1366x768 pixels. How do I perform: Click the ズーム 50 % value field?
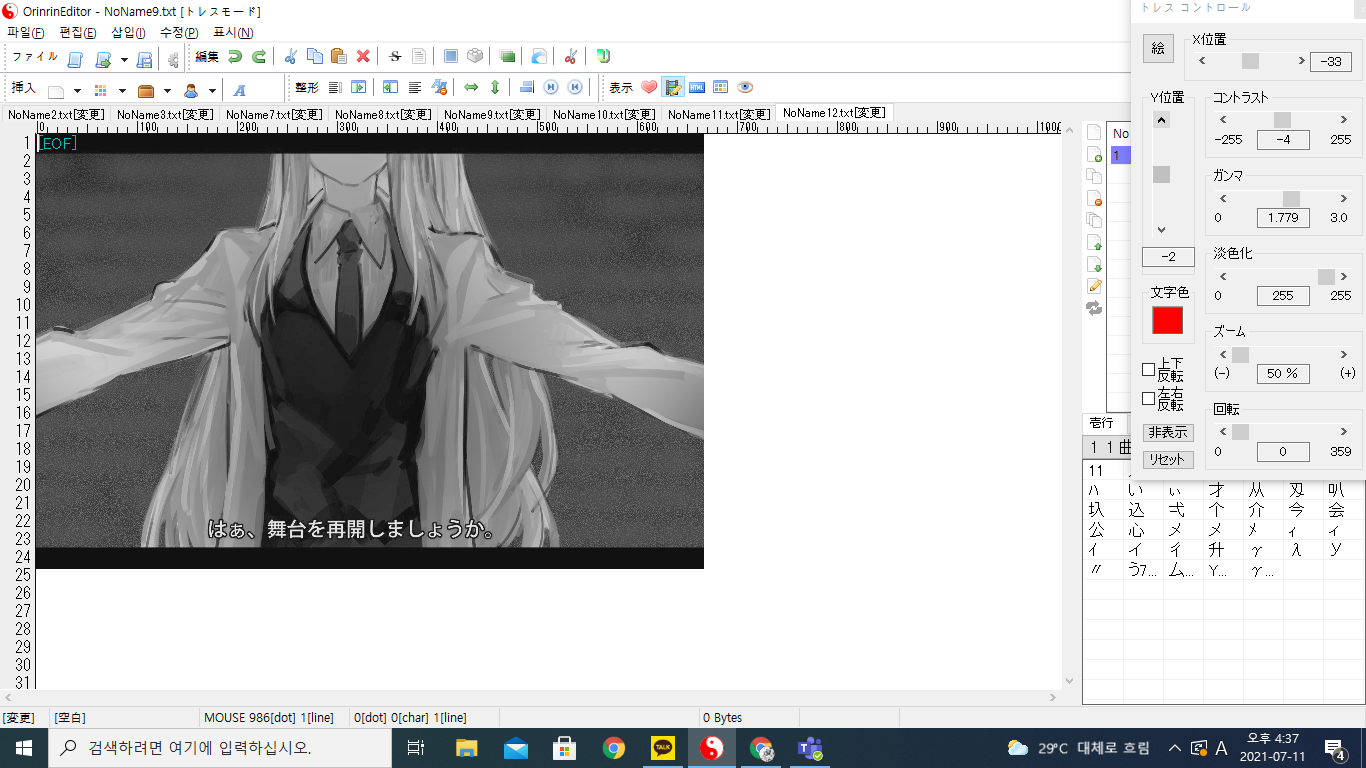pyautogui.click(x=1283, y=373)
